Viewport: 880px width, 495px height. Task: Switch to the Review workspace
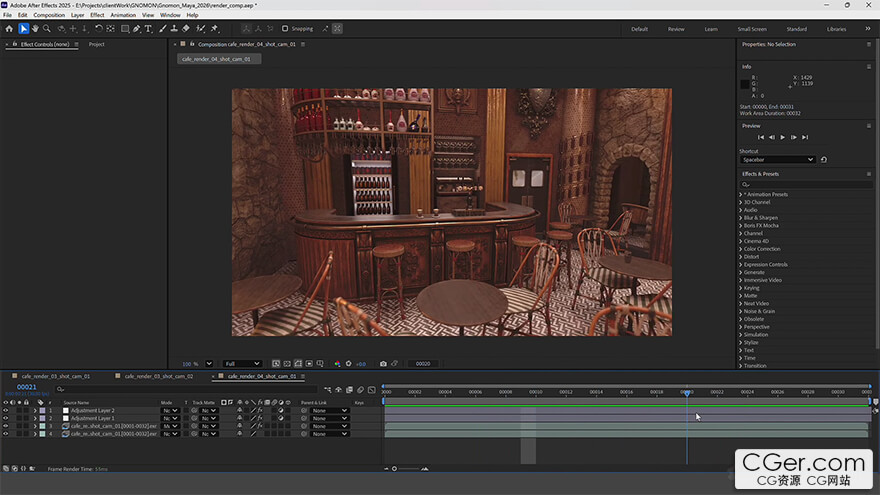pos(676,29)
